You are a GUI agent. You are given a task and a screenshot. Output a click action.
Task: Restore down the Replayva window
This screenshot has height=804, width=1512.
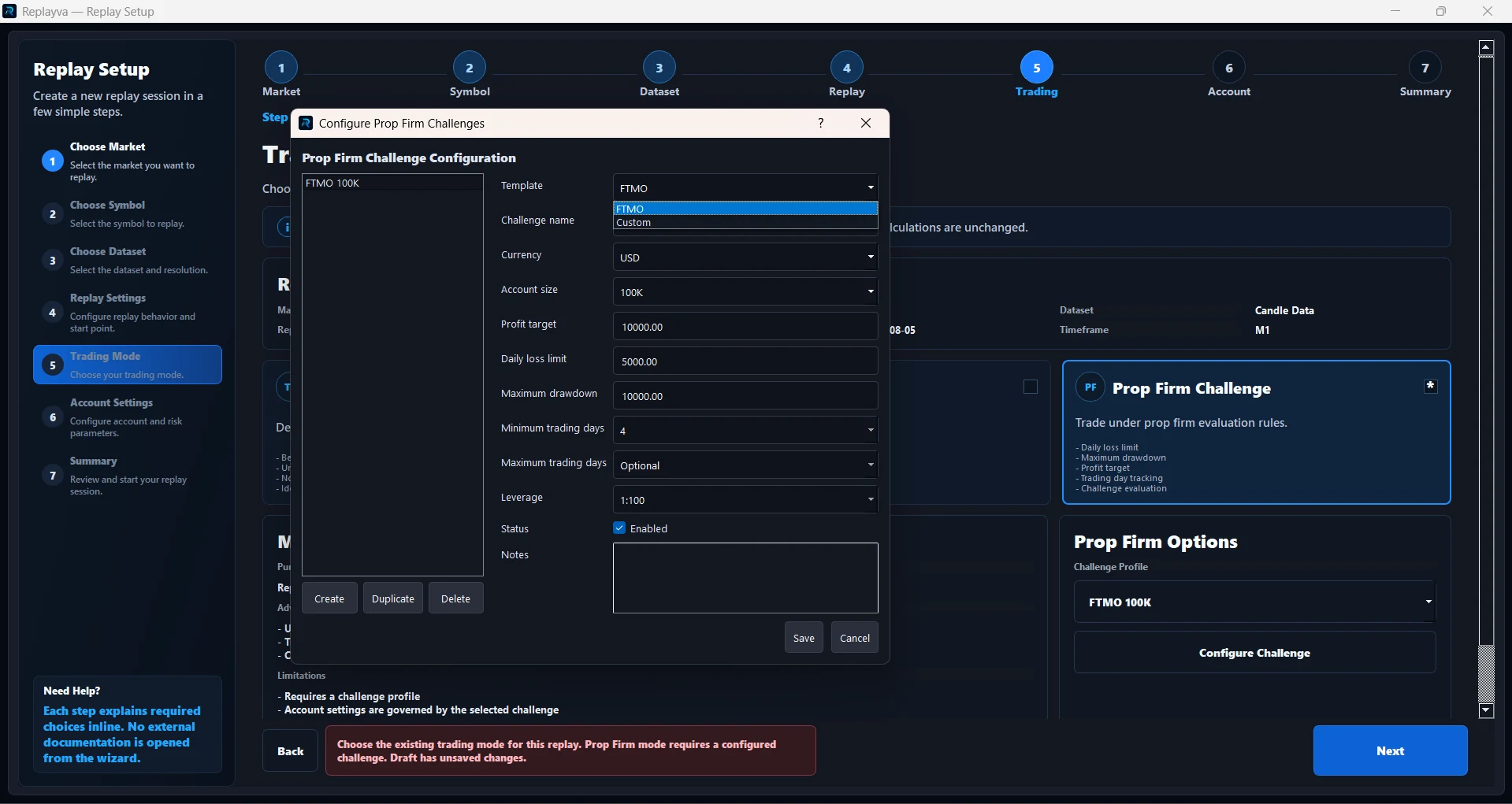point(1441,11)
